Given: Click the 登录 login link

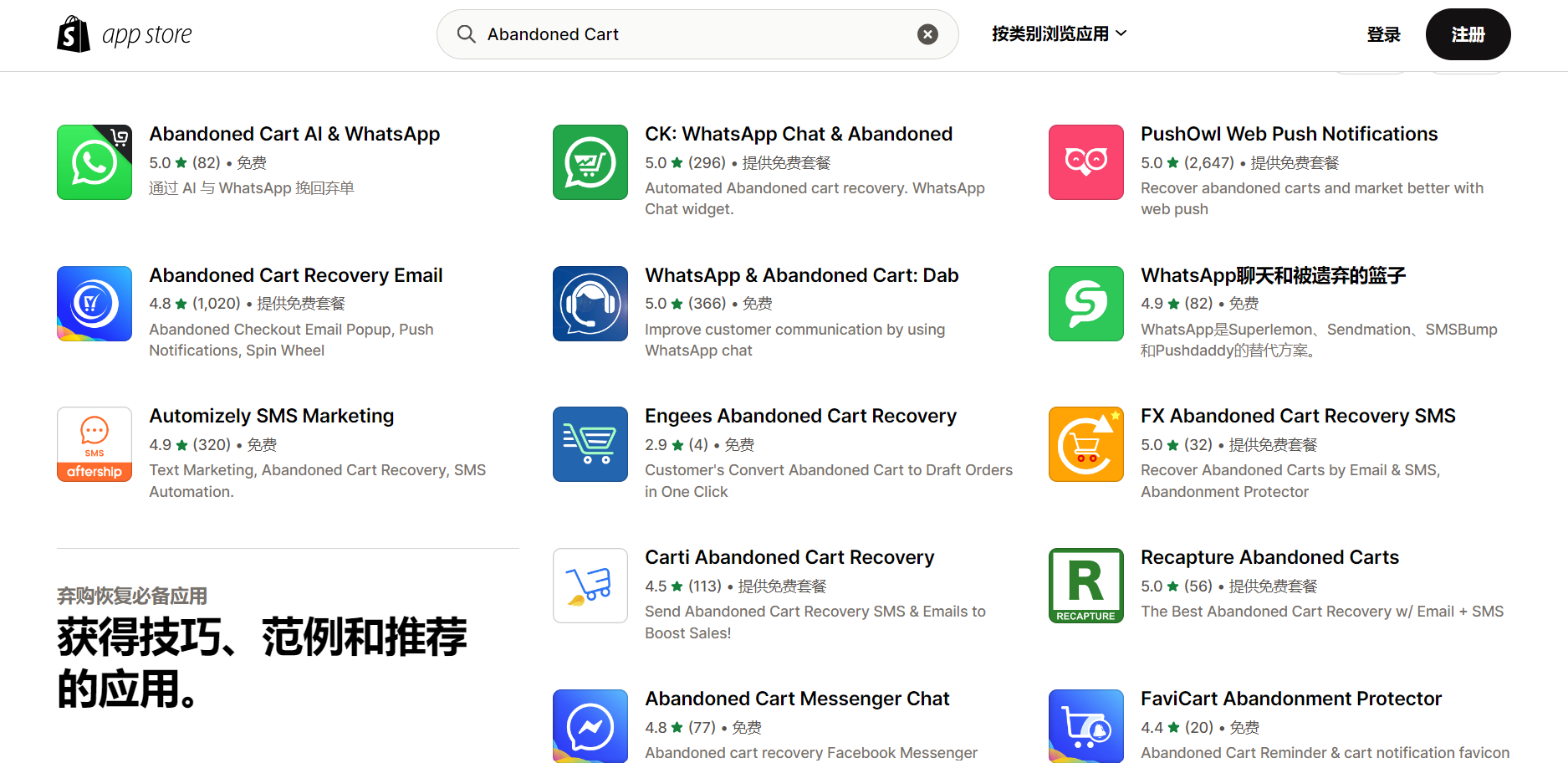Looking at the screenshot, I should (x=1383, y=34).
